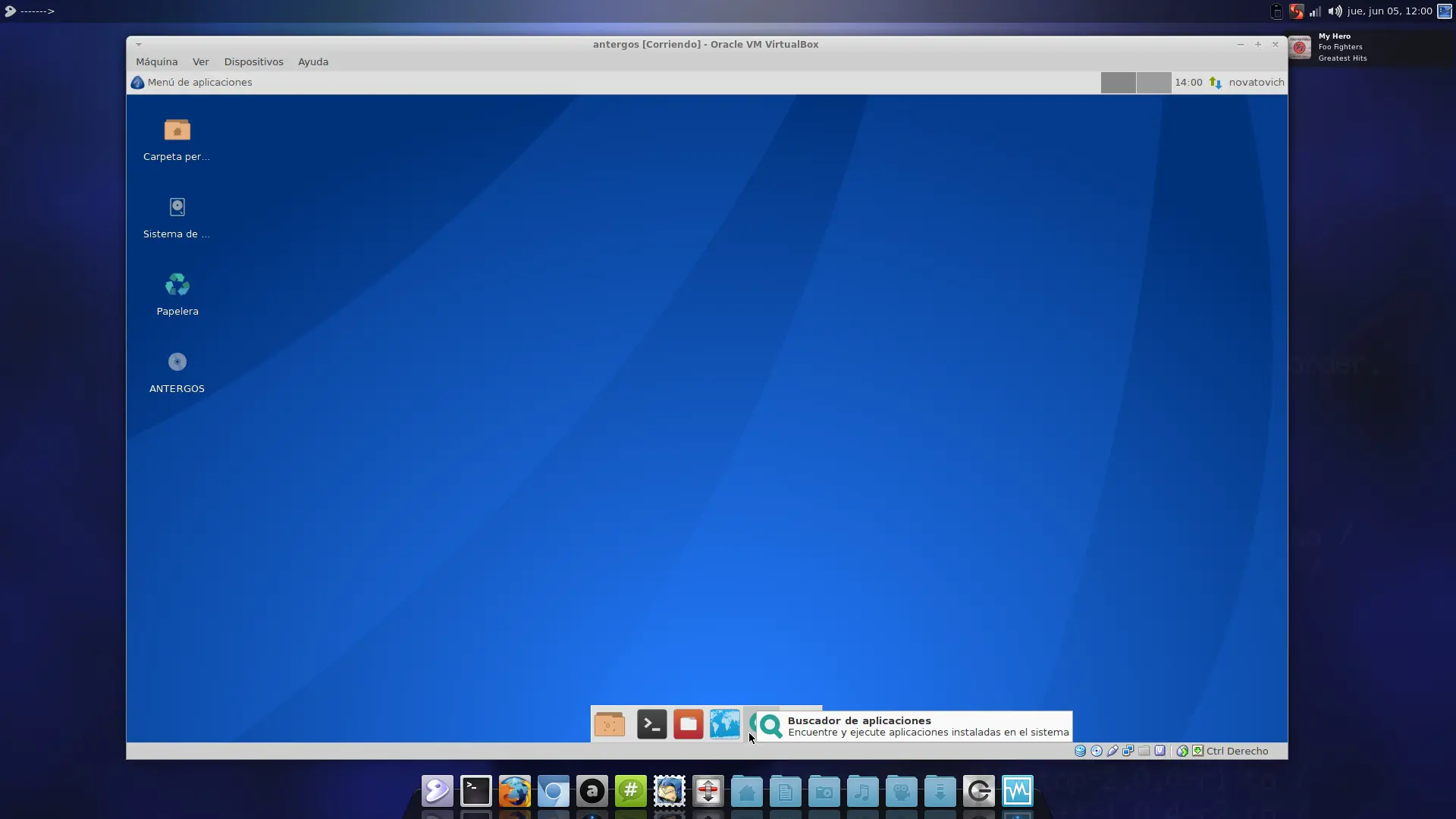Open the red up-down arrow app in the host dock
The width and height of the screenshot is (1456, 819).
(x=708, y=792)
